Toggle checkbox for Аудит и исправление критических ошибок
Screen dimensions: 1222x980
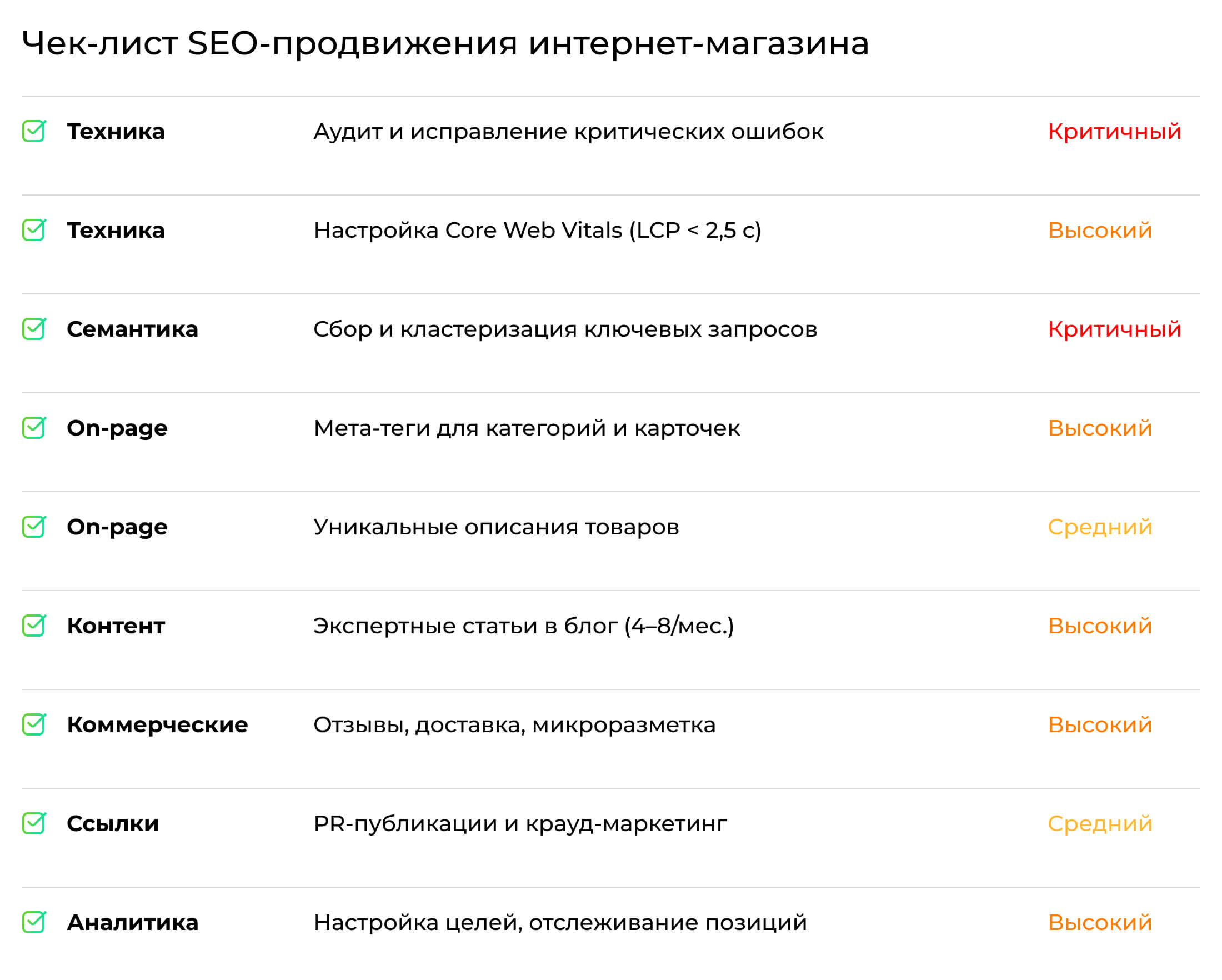33,132
